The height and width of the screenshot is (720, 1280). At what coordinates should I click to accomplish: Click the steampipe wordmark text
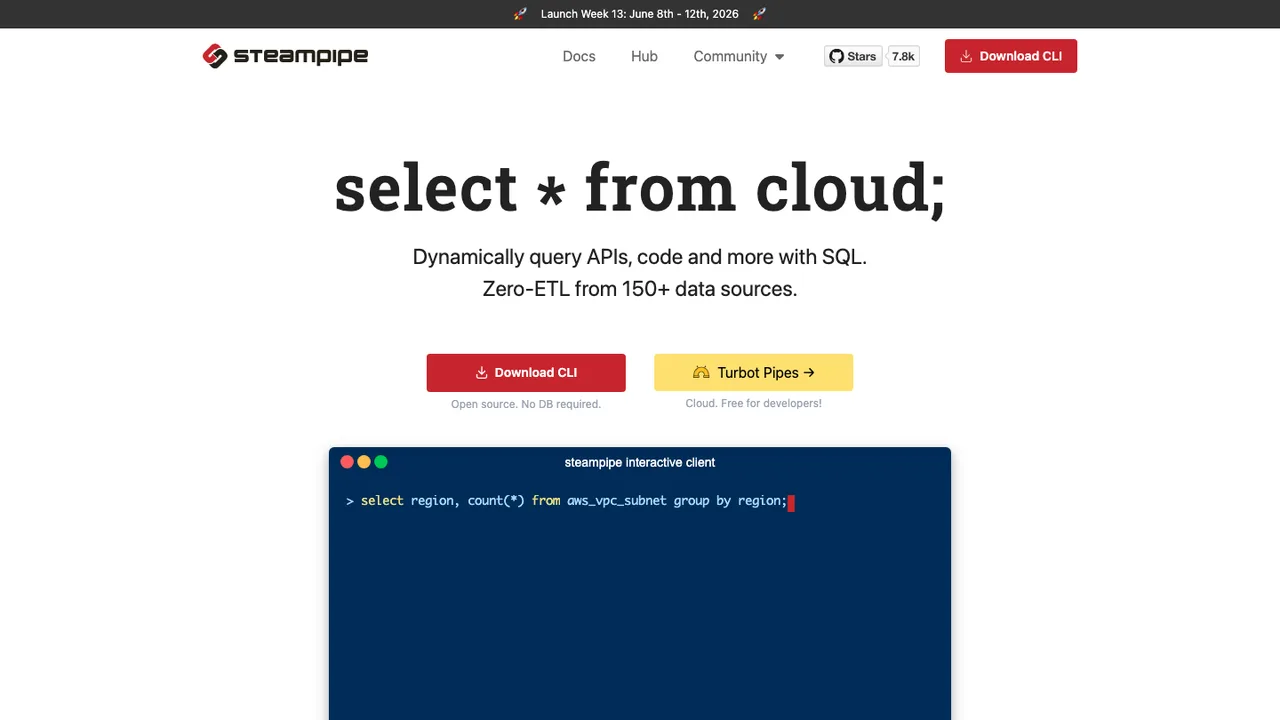pos(301,56)
